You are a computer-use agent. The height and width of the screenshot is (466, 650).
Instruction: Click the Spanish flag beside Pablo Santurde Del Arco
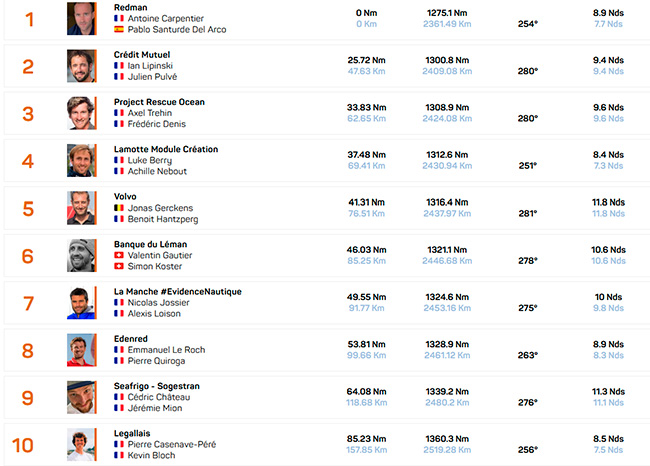point(119,29)
